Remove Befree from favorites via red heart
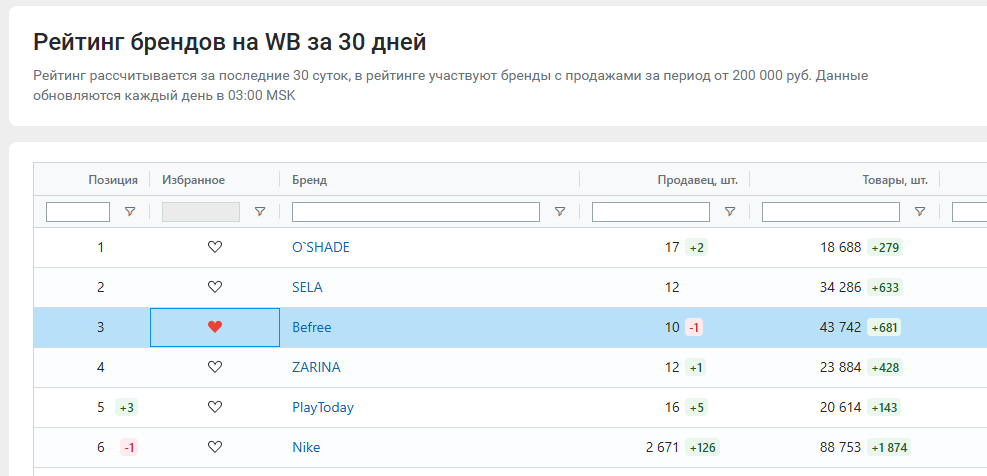The height and width of the screenshot is (476, 987). tap(215, 327)
